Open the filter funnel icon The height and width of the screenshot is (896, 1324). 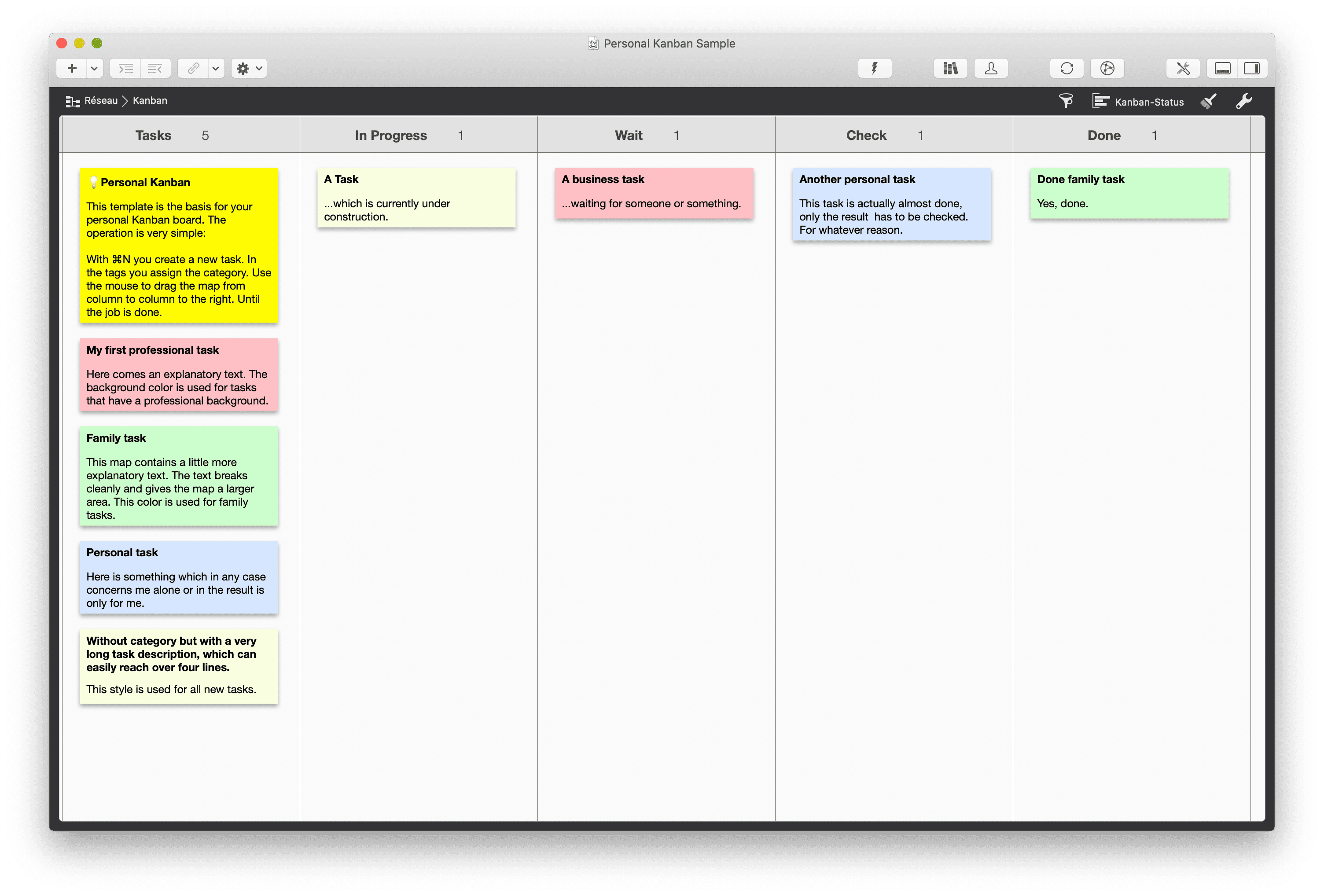1066,101
